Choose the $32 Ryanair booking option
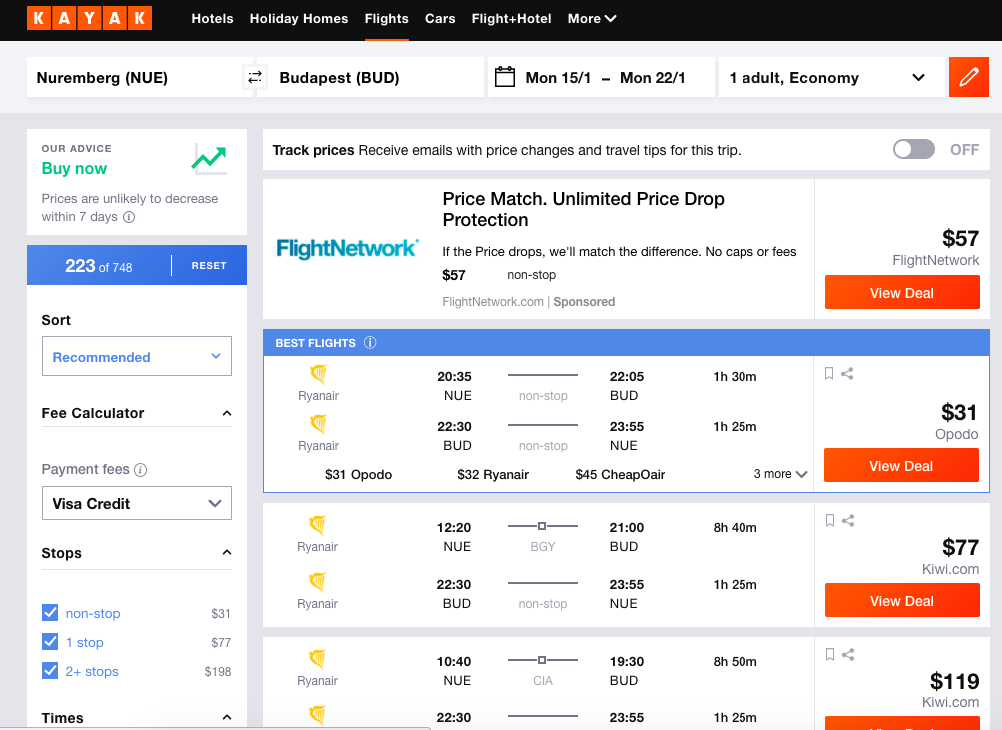1002x730 pixels. pyautogui.click(x=493, y=474)
